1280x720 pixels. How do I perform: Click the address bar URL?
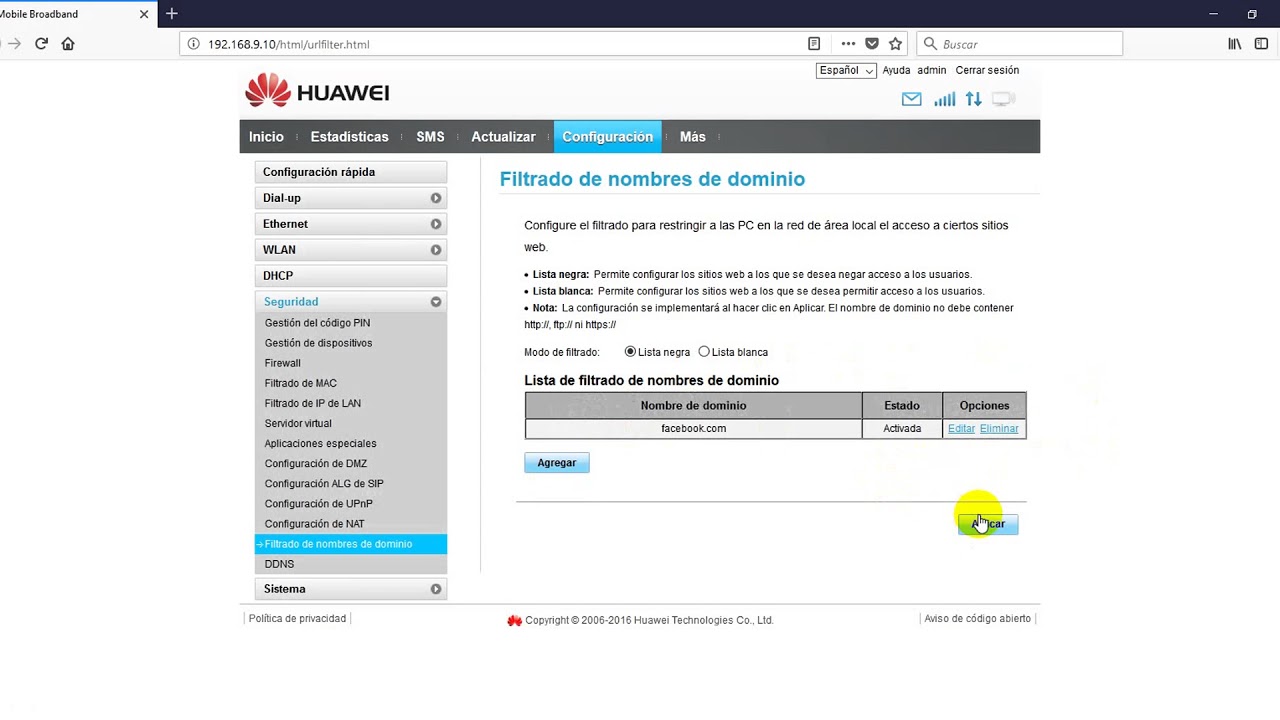[x=289, y=44]
